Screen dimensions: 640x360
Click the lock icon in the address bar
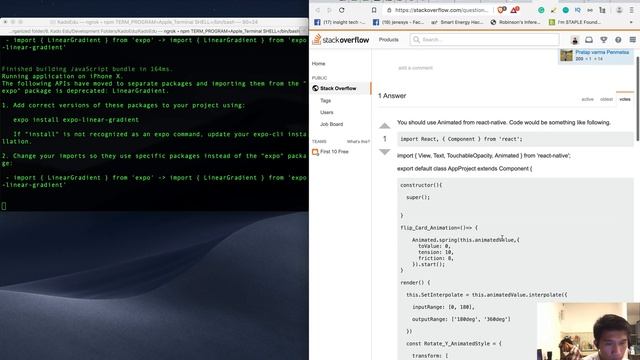389,10
